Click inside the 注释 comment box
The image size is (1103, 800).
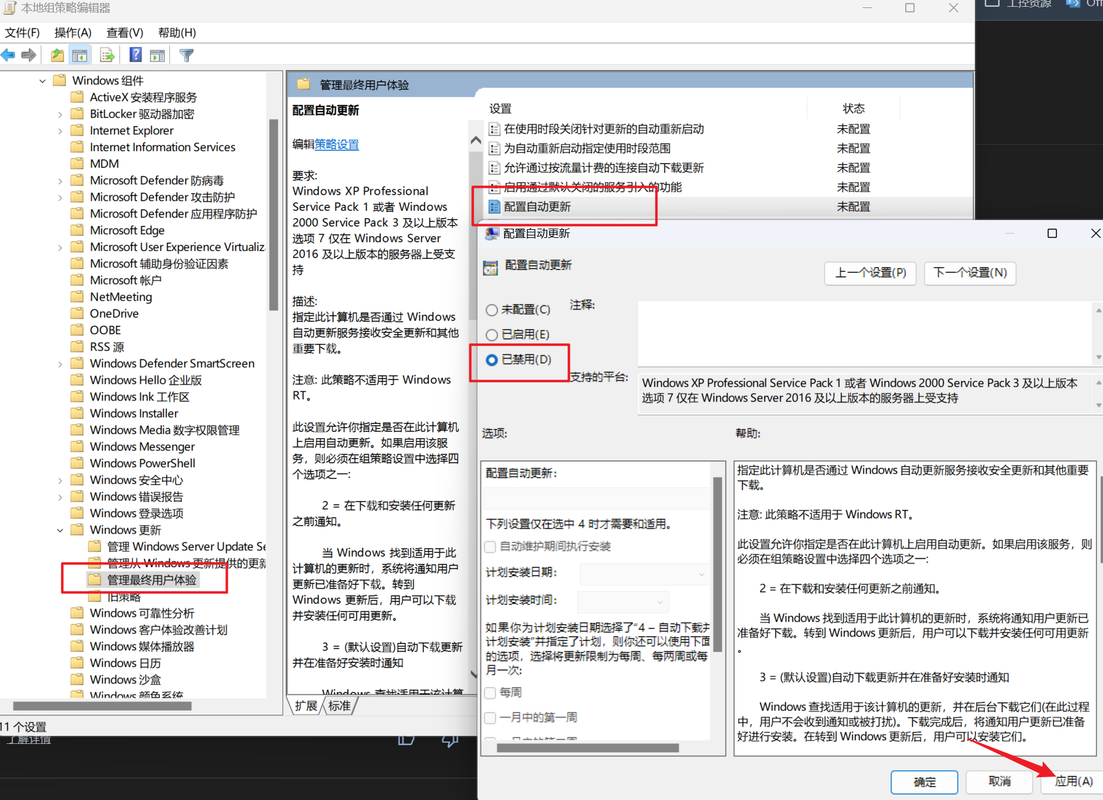[x=865, y=333]
